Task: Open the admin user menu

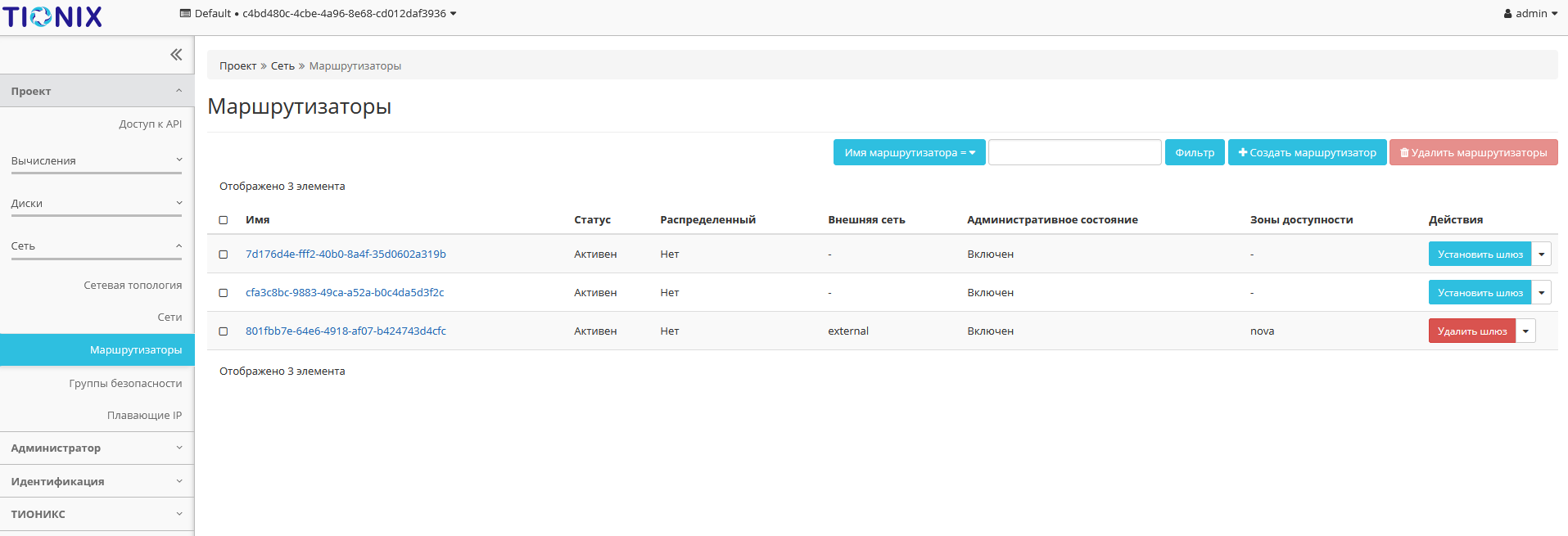Action: tap(1530, 14)
